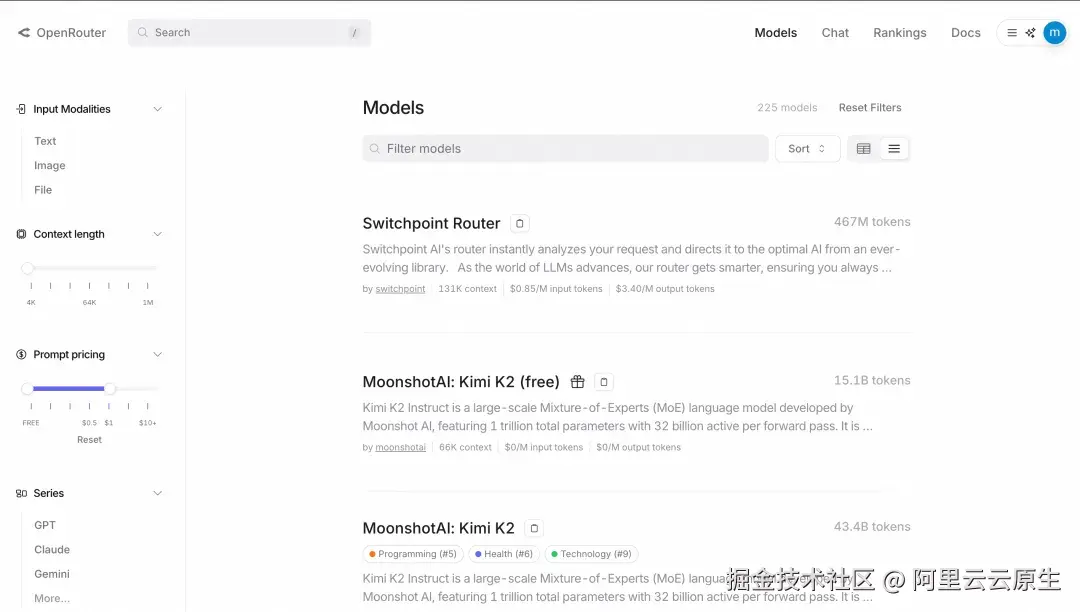1080x612 pixels.
Task: Click the slash shortcut badge in search
Action: [x=354, y=32]
